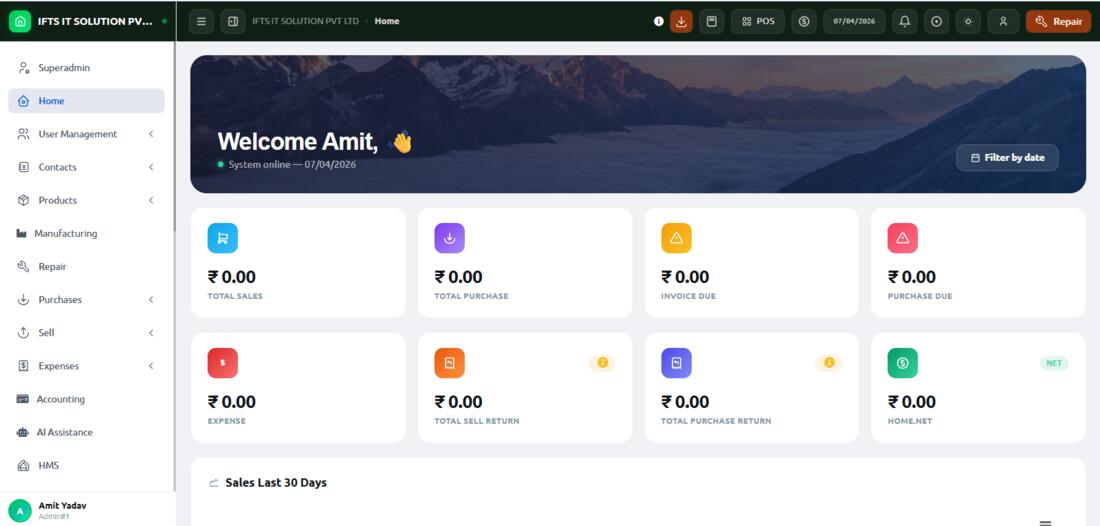Toggle the light/dark theme sun icon

pyautogui.click(x=968, y=21)
